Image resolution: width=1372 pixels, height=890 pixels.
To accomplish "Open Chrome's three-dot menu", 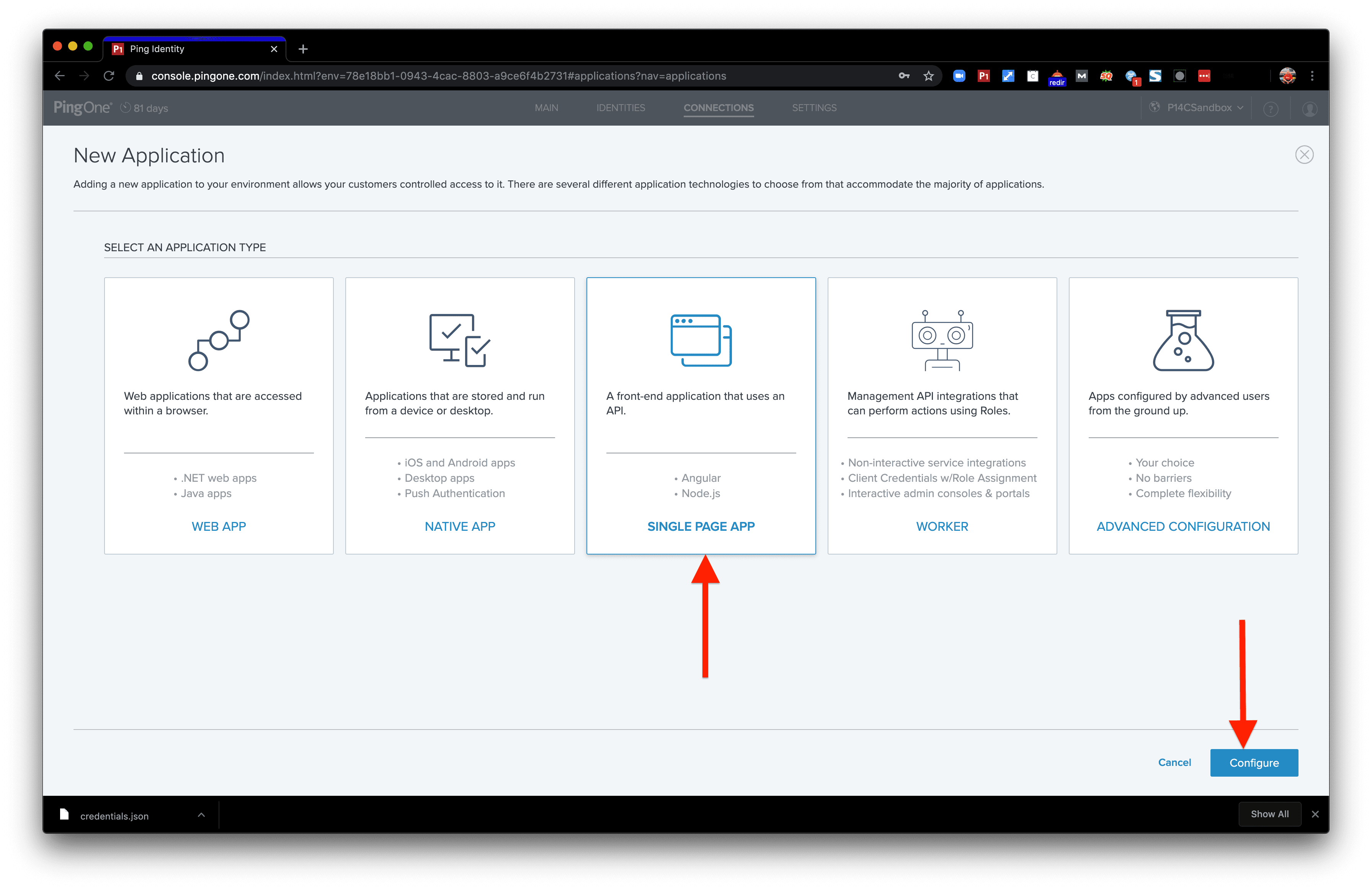I will point(1312,75).
